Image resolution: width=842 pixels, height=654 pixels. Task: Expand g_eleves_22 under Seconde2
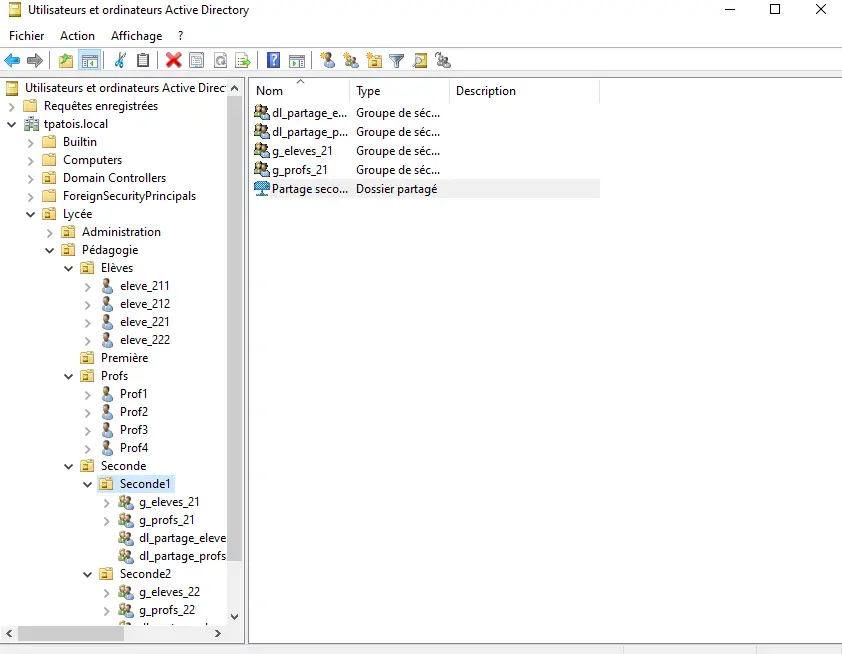click(x=106, y=593)
